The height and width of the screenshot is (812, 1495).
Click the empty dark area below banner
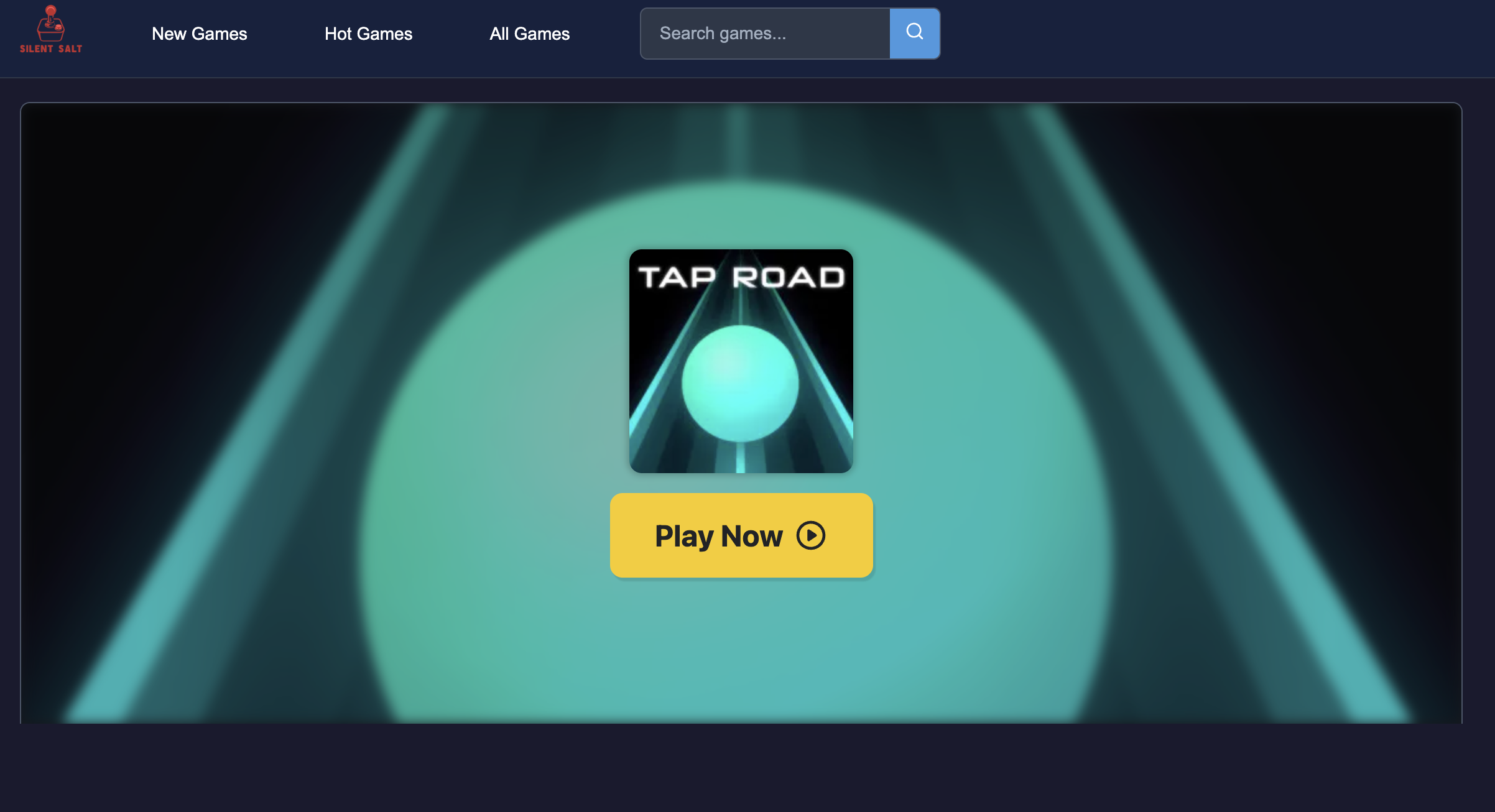(x=746, y=768)
